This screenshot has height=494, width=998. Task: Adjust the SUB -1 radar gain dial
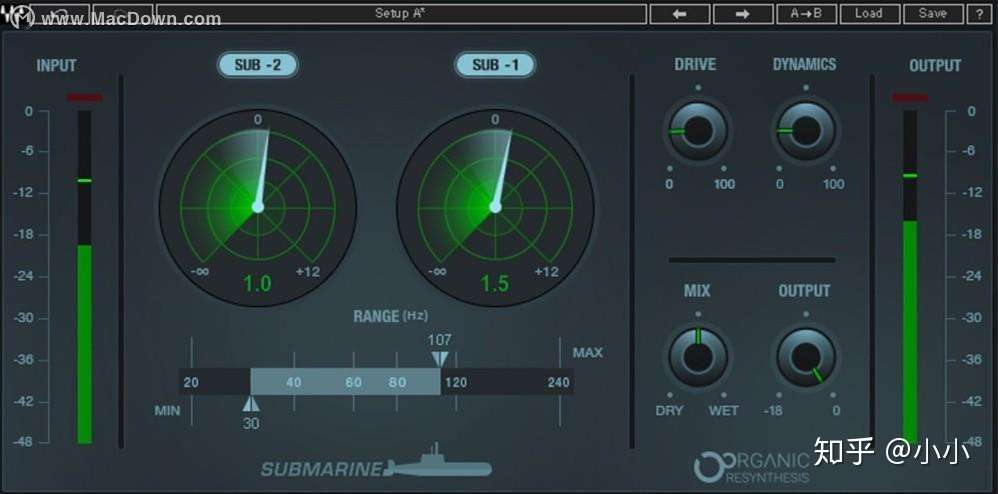pos(495,207)
